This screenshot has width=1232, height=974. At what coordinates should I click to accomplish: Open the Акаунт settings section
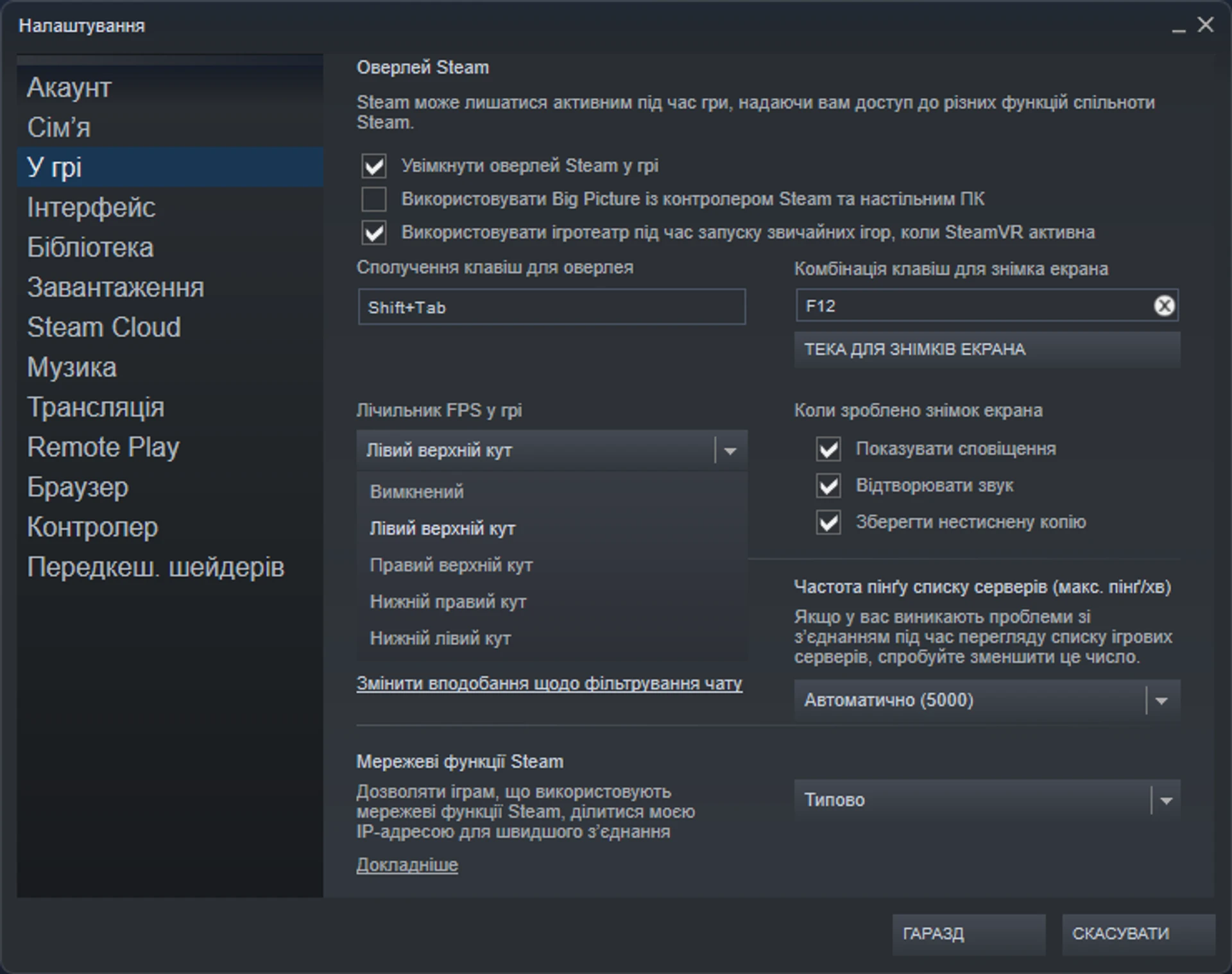(x=170, y=87)
